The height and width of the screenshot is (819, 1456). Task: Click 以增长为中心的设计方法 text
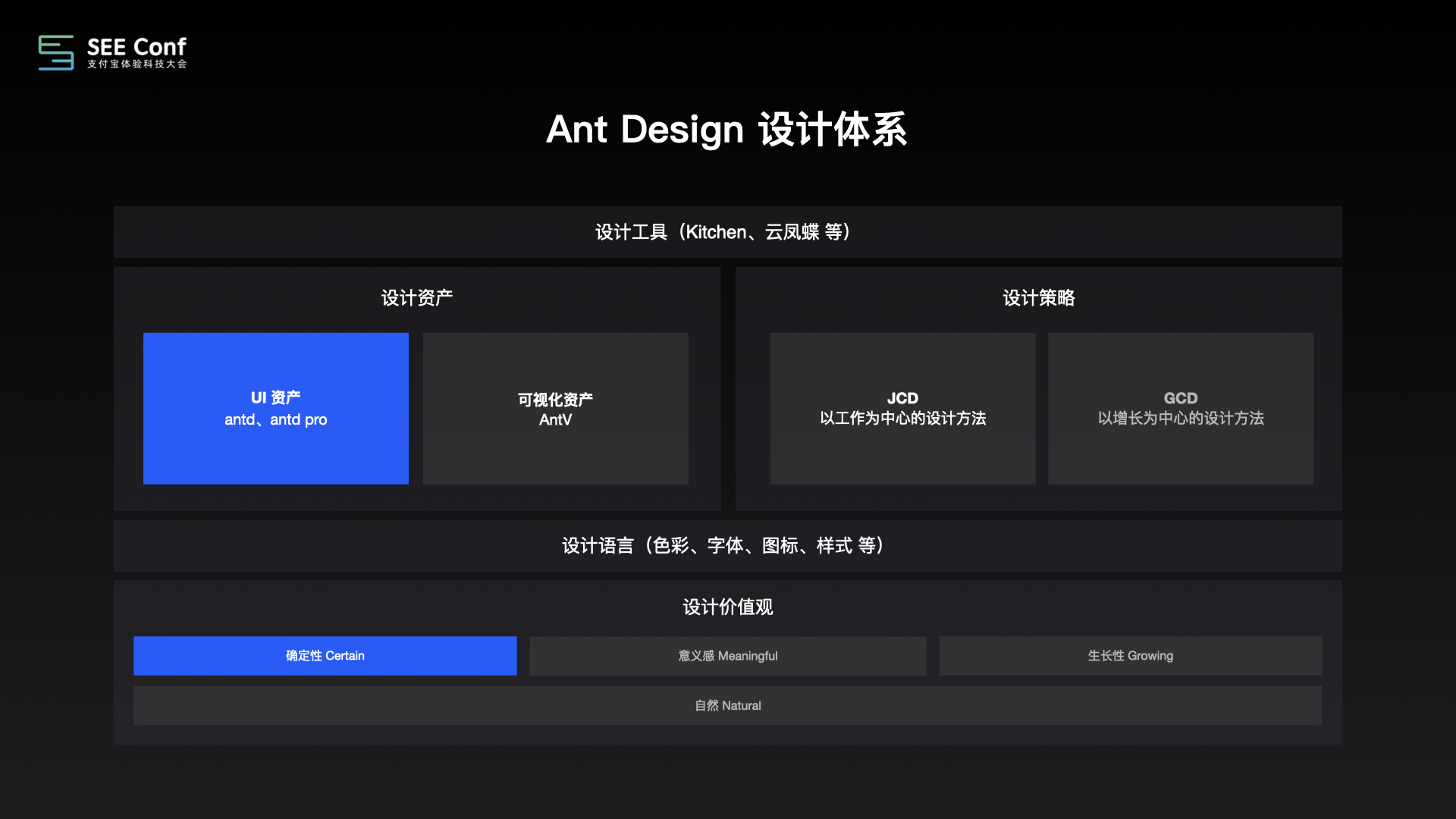pyautogui.click(x=1180, y=419)
